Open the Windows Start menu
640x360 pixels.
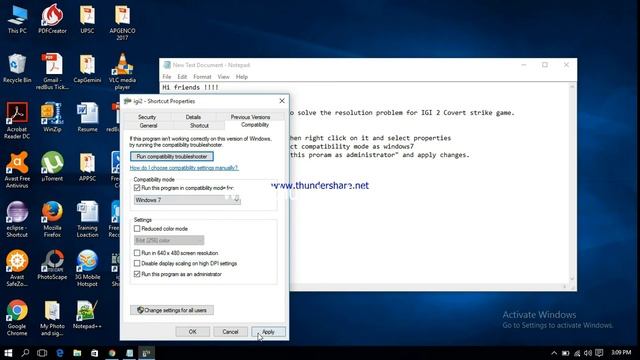[x=8, y=353]
